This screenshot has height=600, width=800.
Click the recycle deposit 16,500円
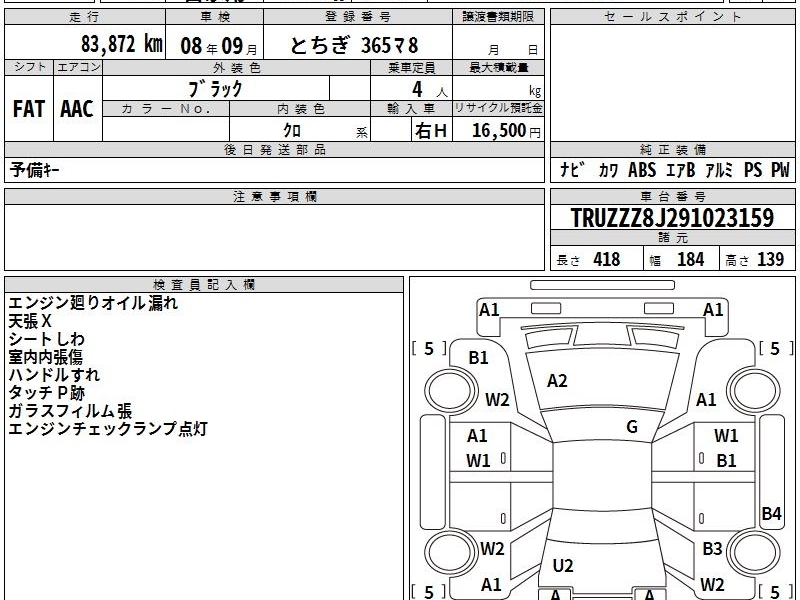[506, 131]
